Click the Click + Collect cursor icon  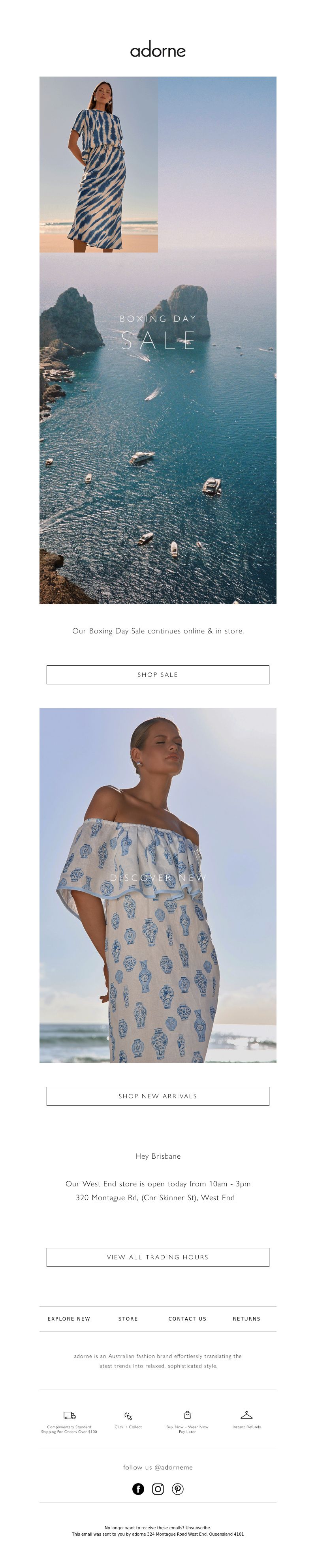click(x=128, y=1416)
